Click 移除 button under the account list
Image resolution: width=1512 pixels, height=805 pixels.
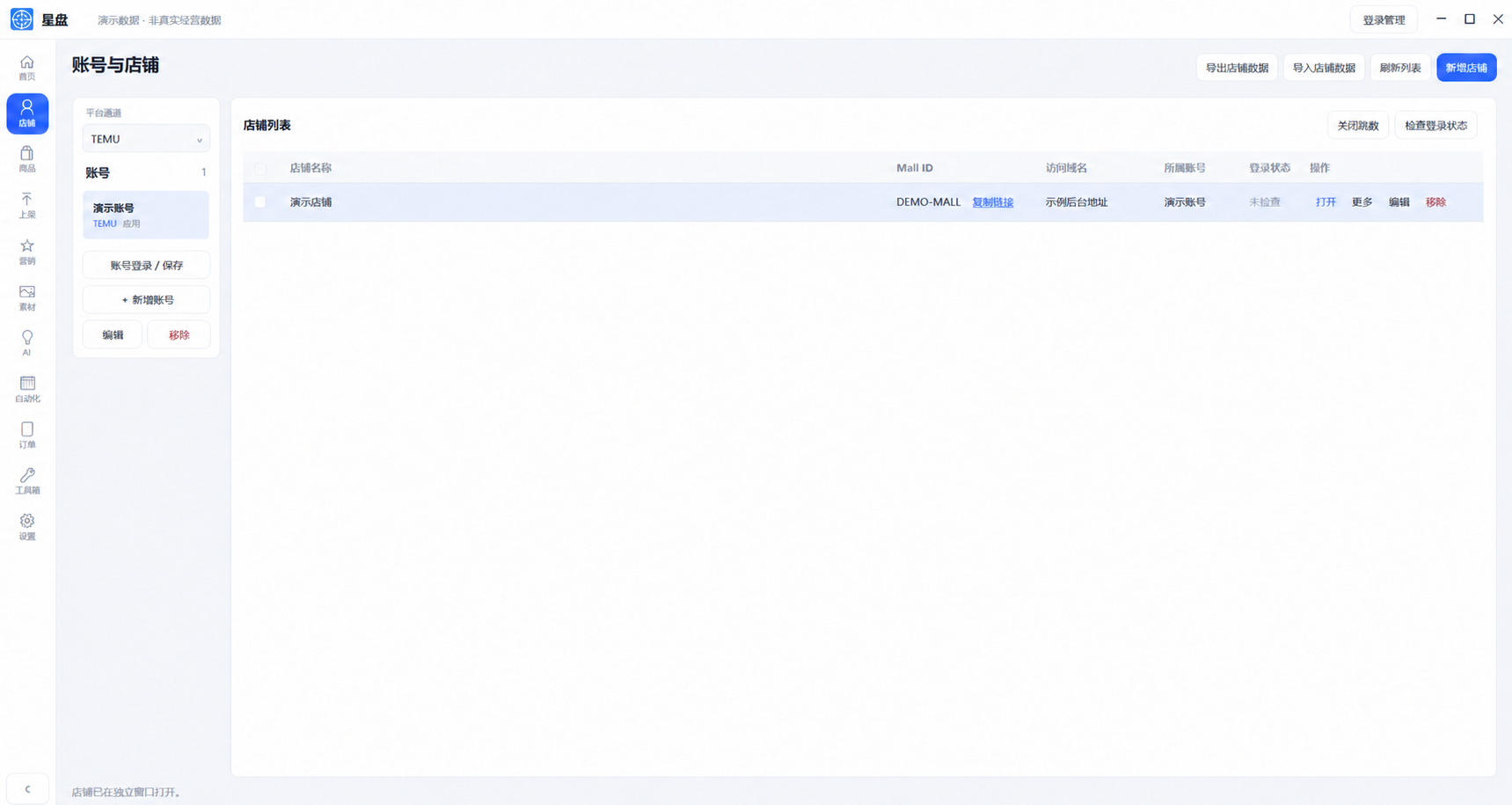tap(179, 335)
